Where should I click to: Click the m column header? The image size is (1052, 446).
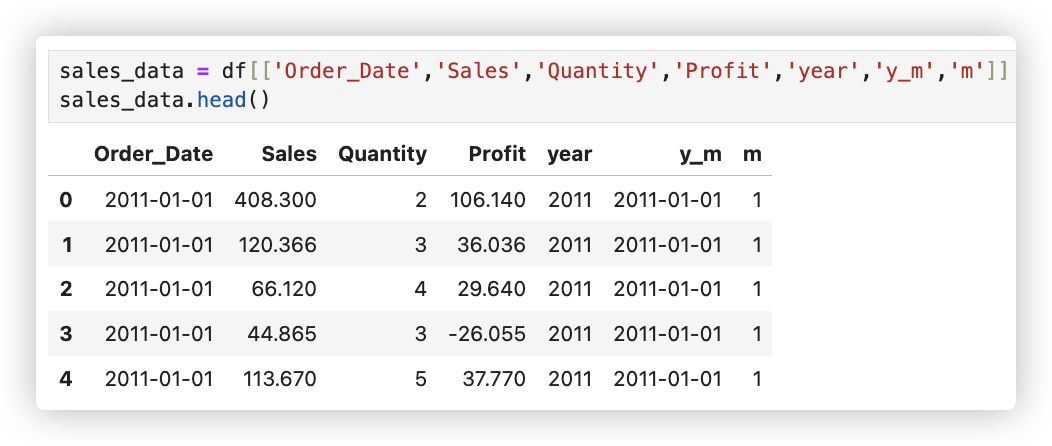pos(752,154)
